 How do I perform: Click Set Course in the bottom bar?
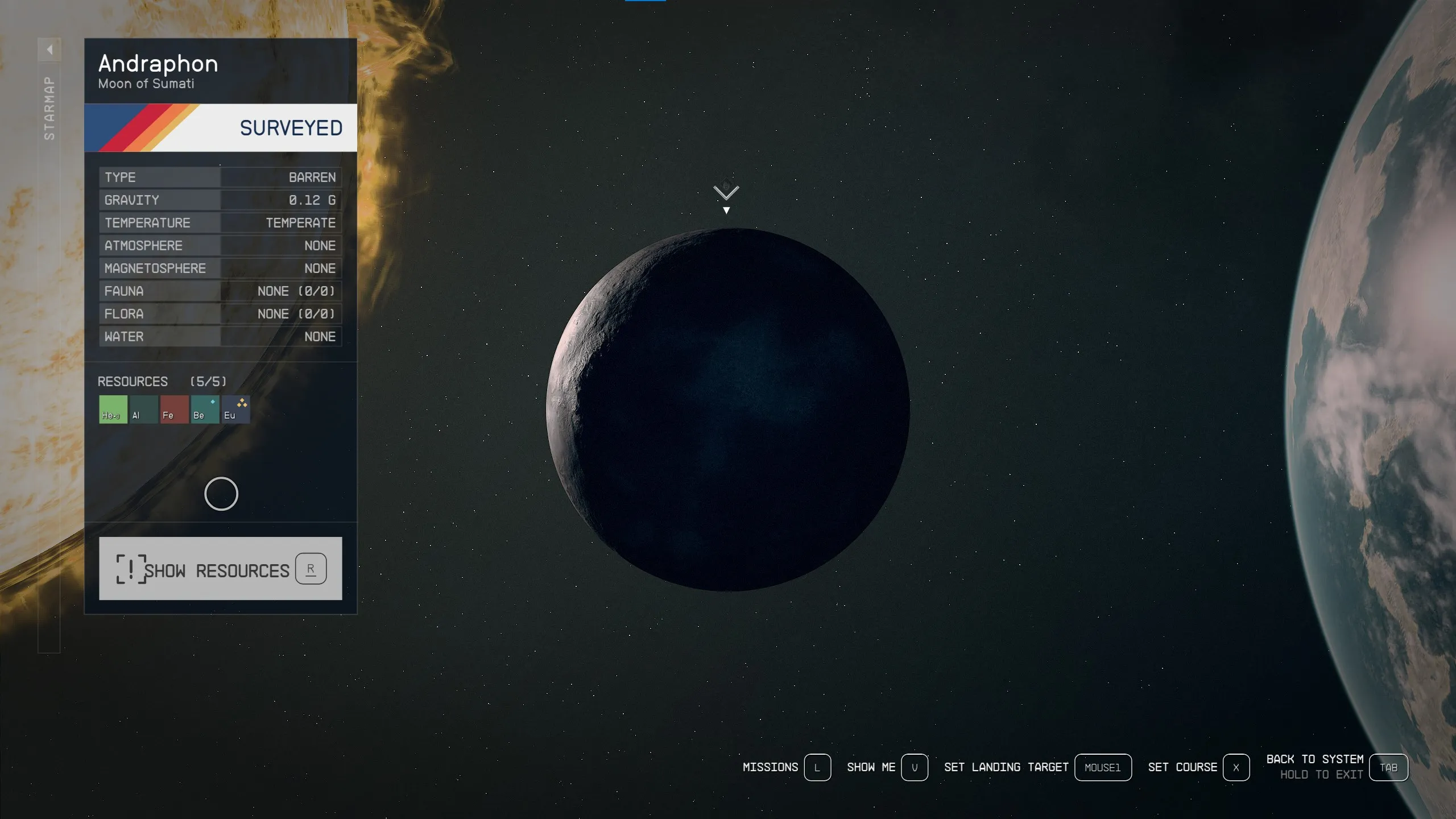(x=1182, y=767)
